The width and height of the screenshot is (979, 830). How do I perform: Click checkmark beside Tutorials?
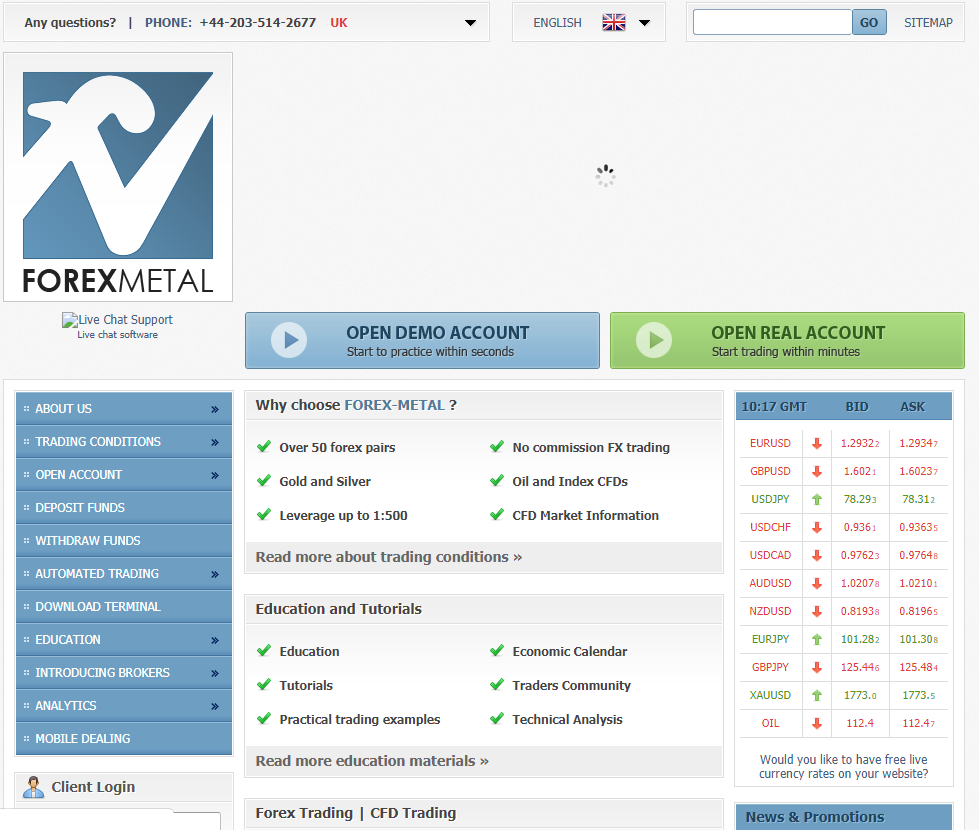pyautogui.click(x=264, y=684)
